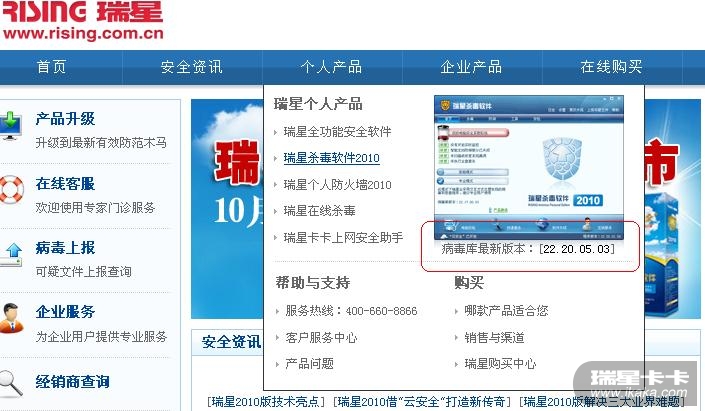Open the 首页 navigation tab
705x411 pixels.
tap(51, 67)
